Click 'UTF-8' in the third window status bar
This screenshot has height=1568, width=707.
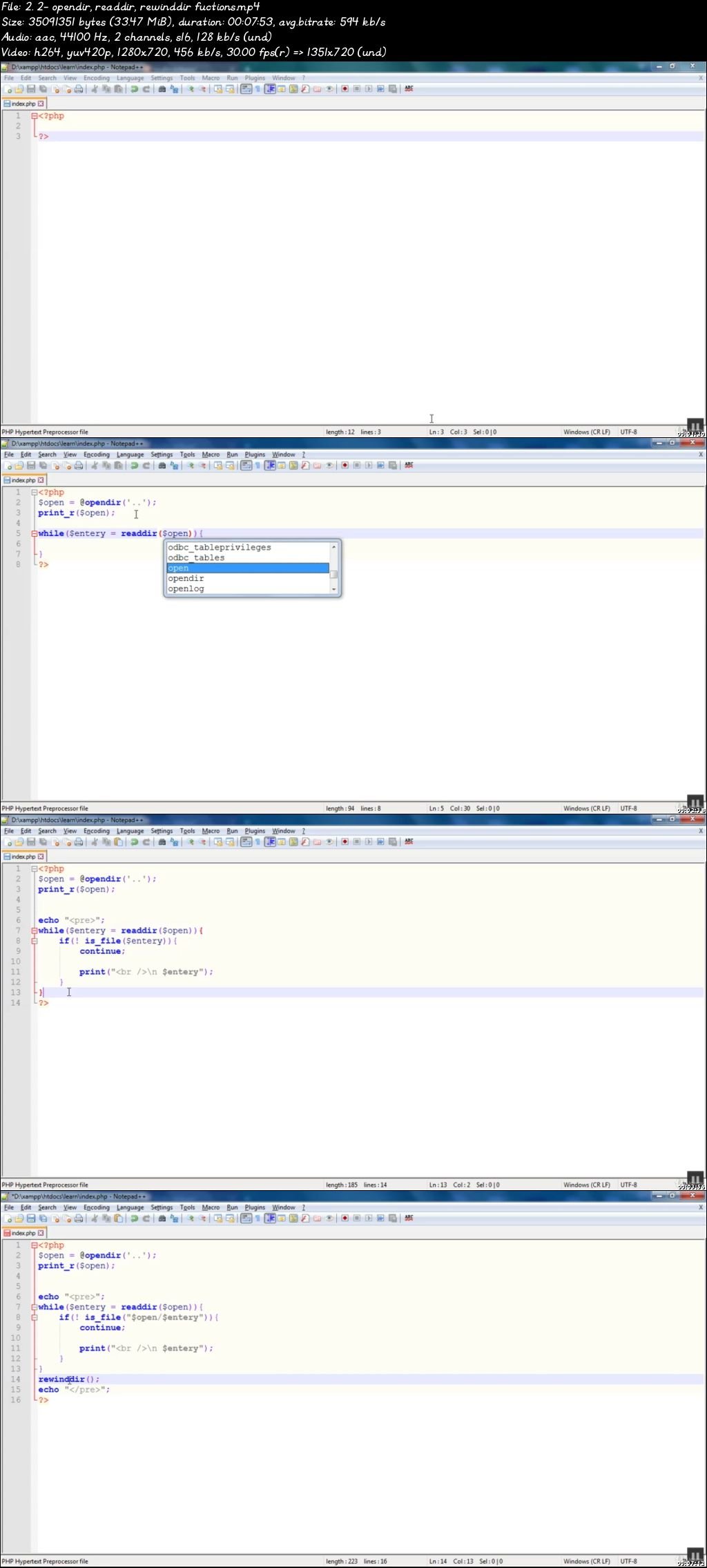pos(629,1185)
